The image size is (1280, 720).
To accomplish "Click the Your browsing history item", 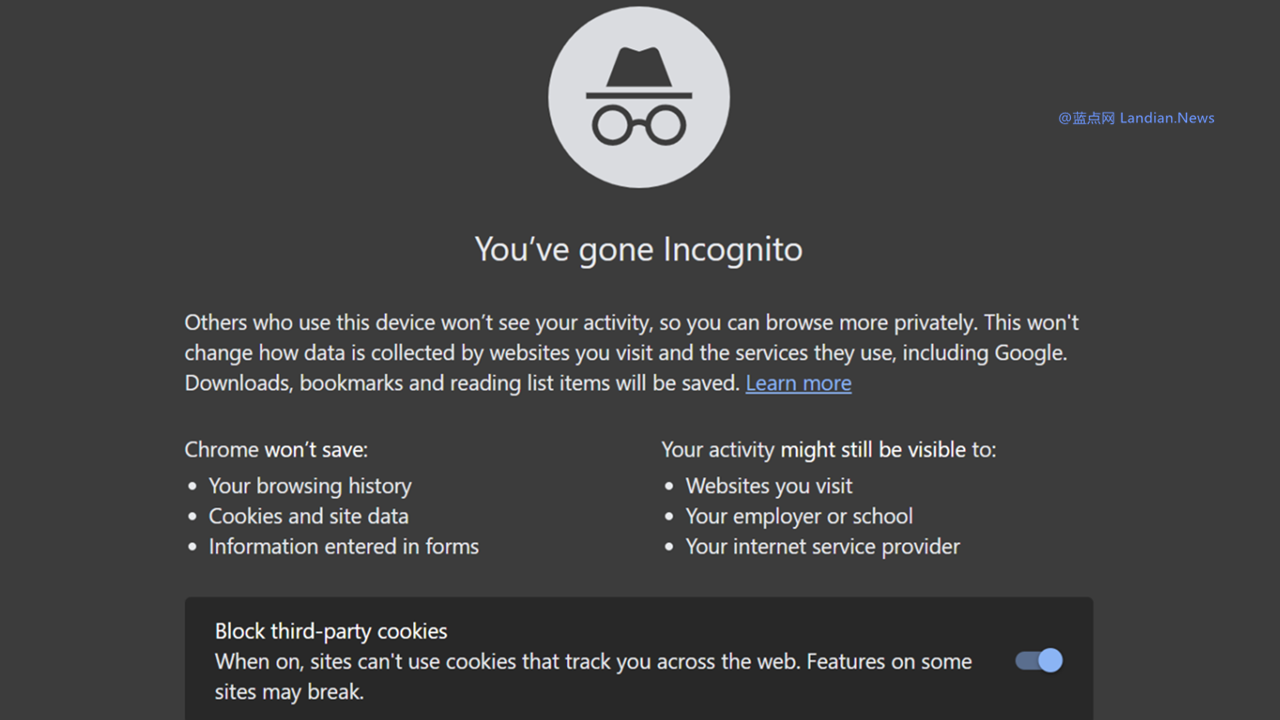I will pos(310,486).
